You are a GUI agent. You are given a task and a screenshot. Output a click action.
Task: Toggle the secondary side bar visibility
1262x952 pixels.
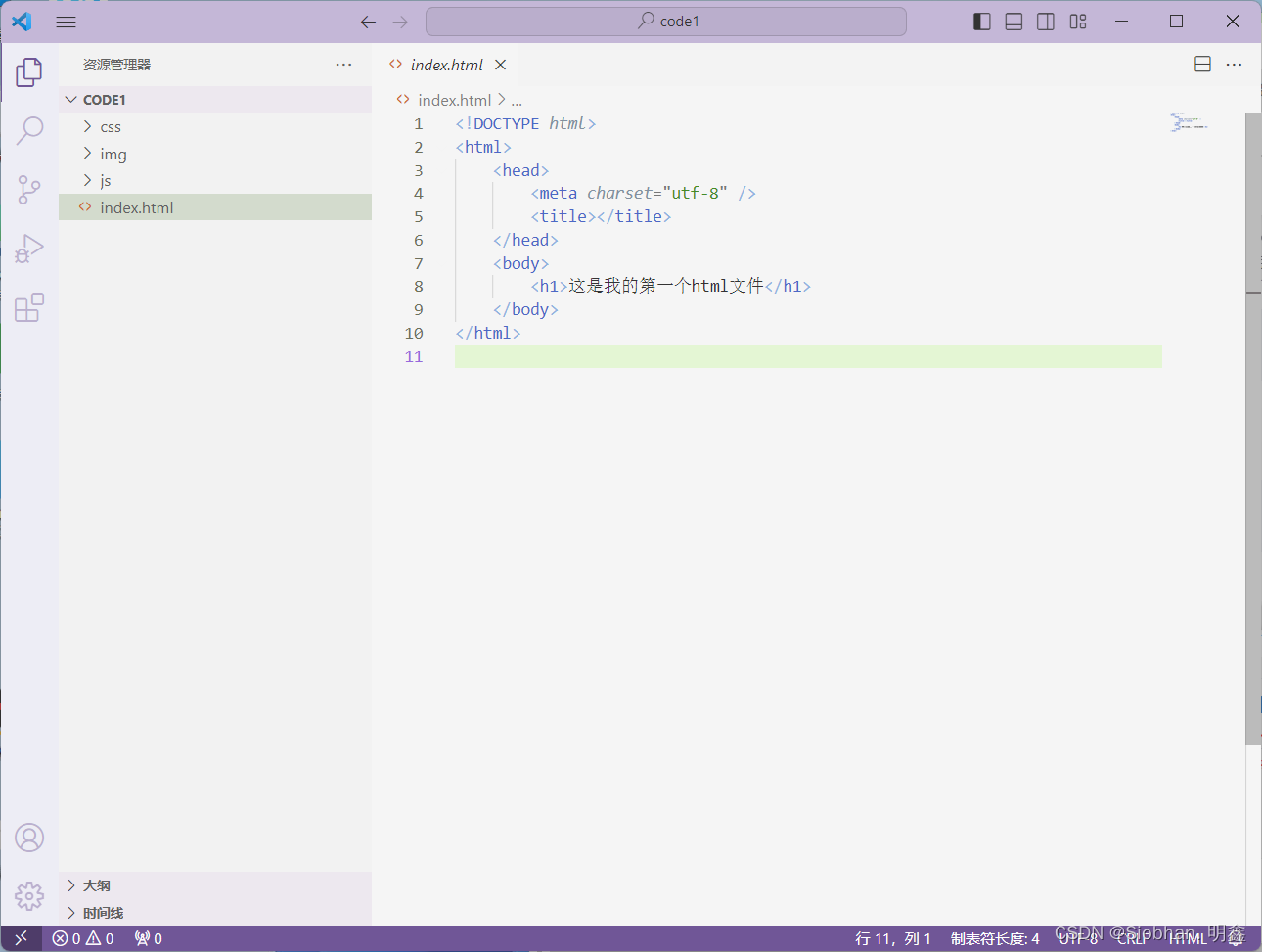pyautogui.click(x=1046, y=22)
